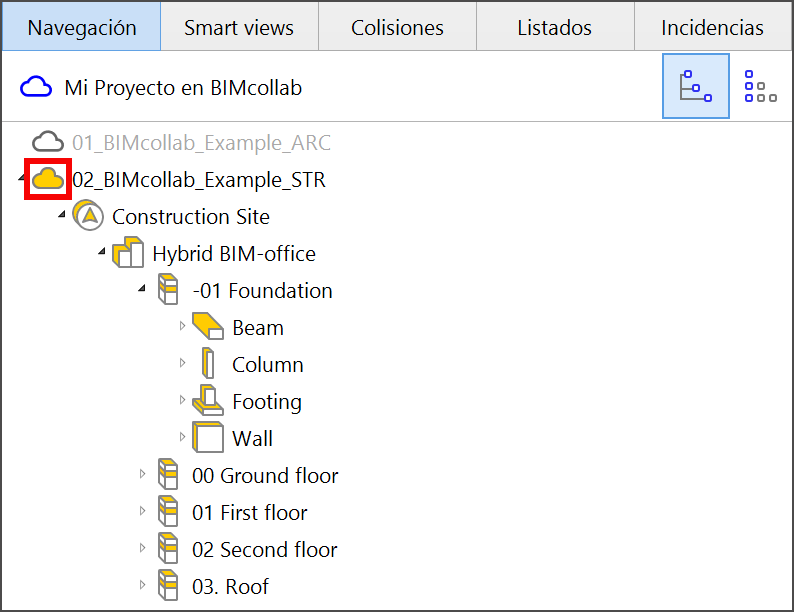The image size is (794, 612).
Task: Select the 02_BIMcollab_Example_STR model
Action: point(199,180)
